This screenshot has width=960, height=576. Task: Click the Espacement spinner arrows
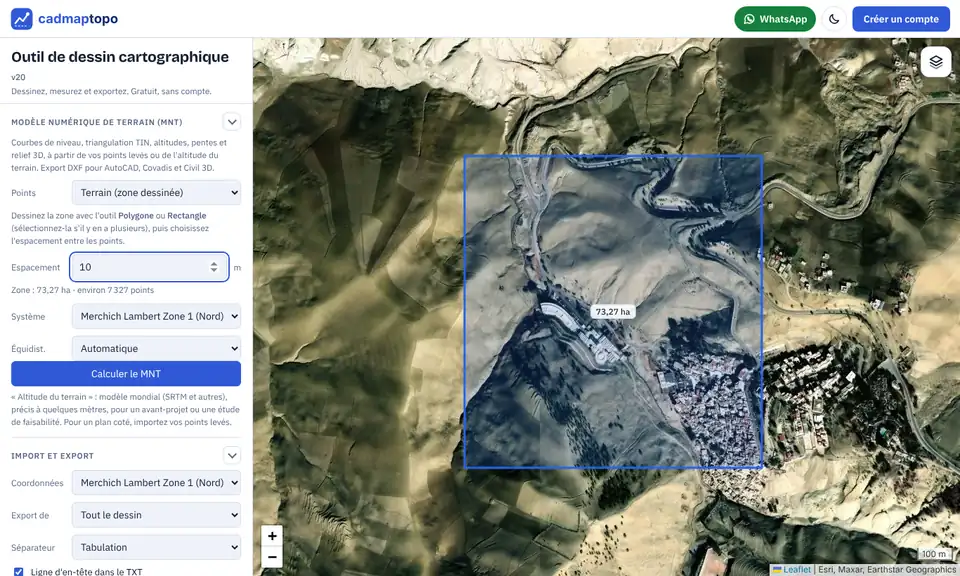pos(214,267)
